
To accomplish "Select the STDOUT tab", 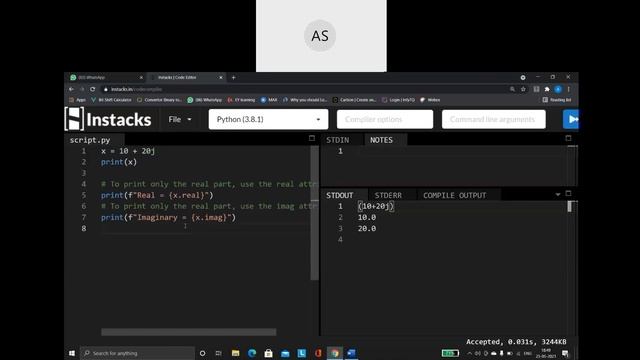I will 340,195.
